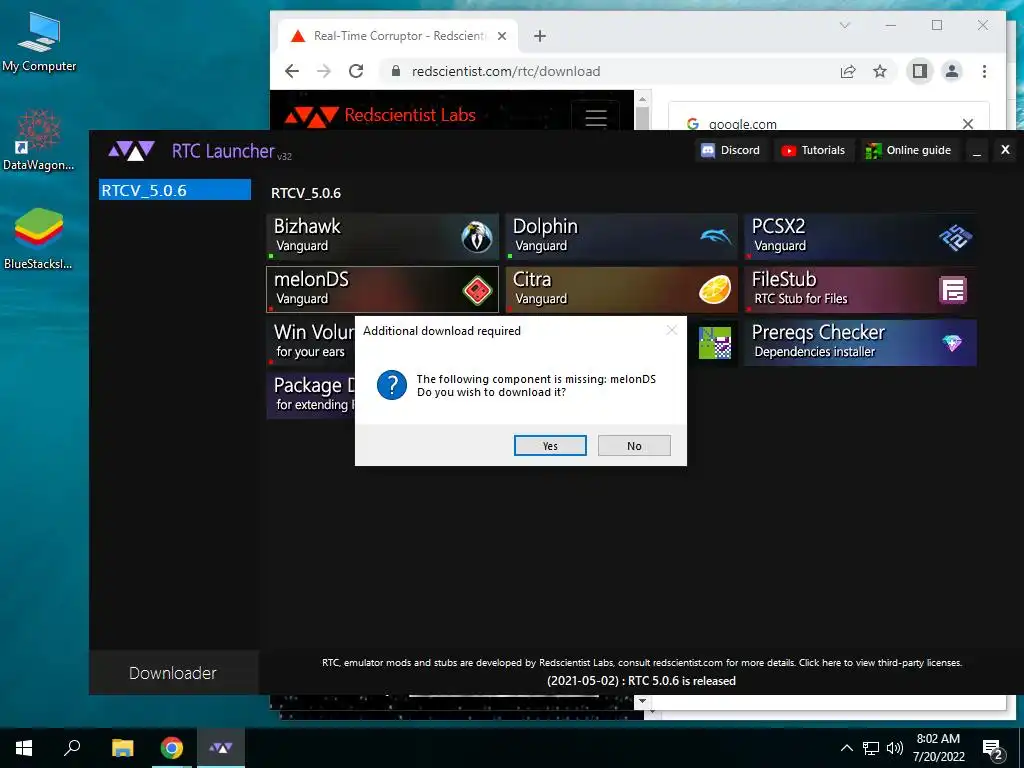Select the melonDS Vanguard tile
Image resolution: width=1024 pixels, height=768 pixels.
[x=383, y=289]
